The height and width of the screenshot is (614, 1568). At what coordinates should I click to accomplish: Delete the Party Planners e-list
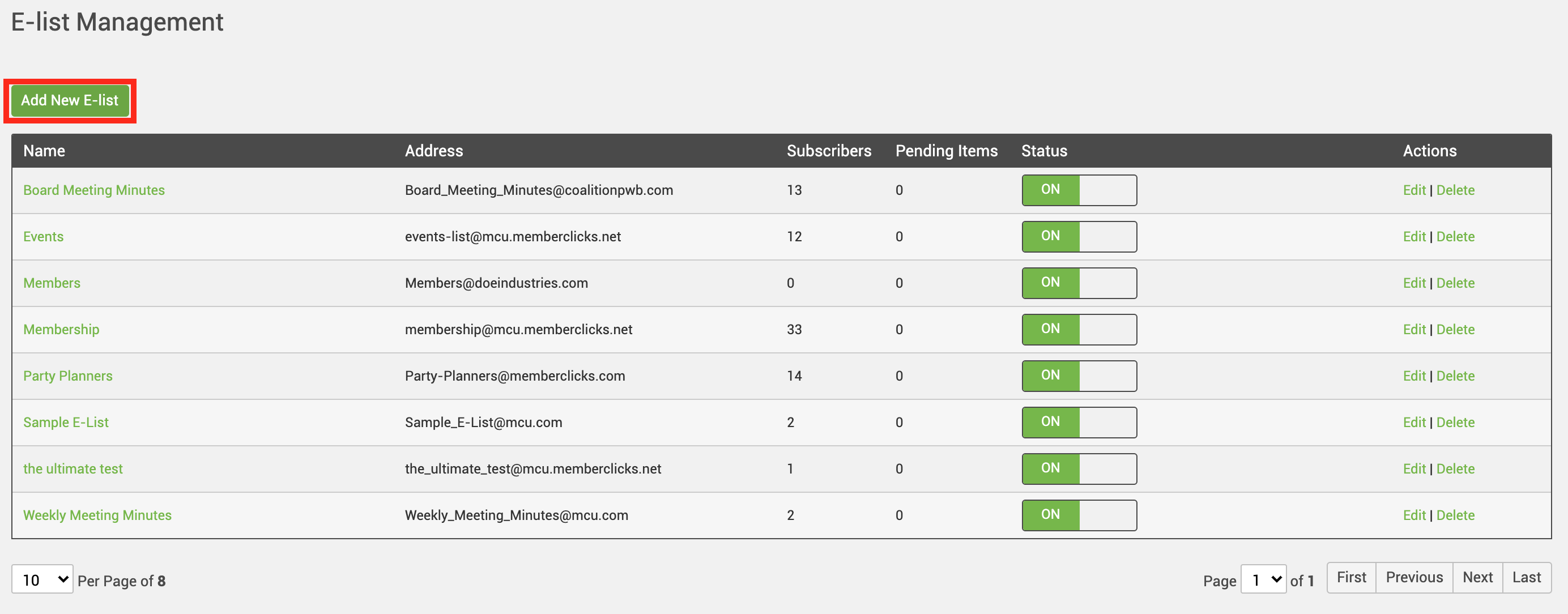pos(1455,376)
